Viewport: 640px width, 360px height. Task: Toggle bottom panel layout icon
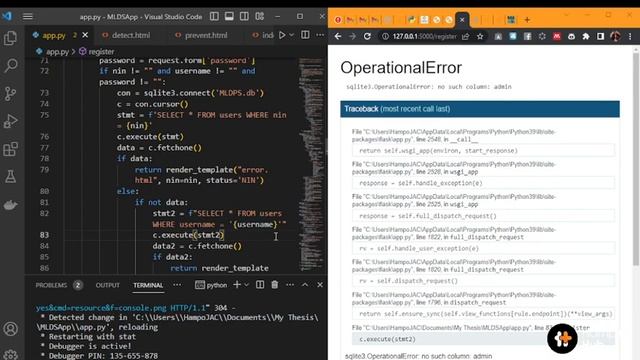pos(229,16)
